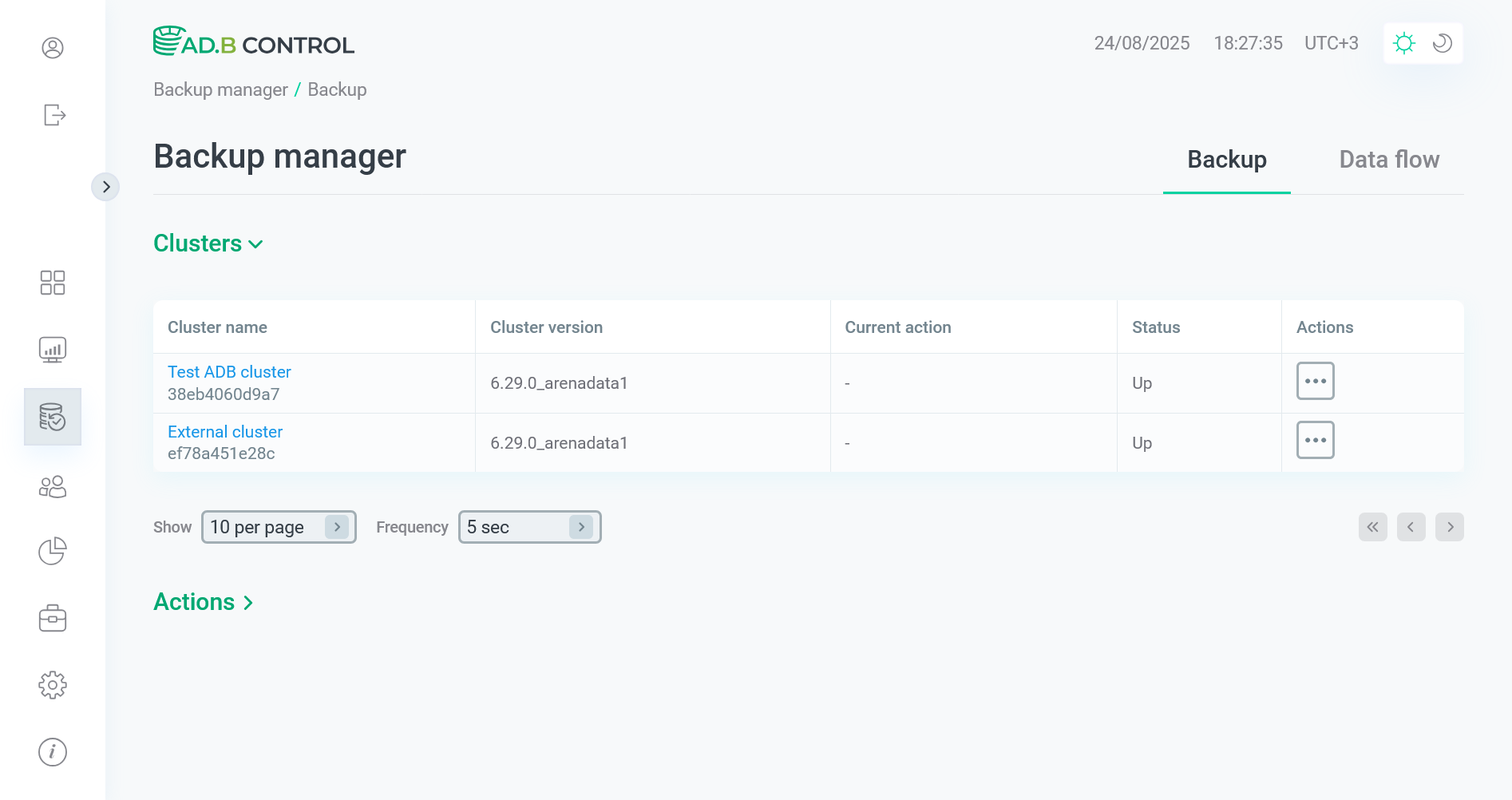1512x800 pixels.
Task: Switch to dark theme with moon toggle
Action: click(1441, 43)
